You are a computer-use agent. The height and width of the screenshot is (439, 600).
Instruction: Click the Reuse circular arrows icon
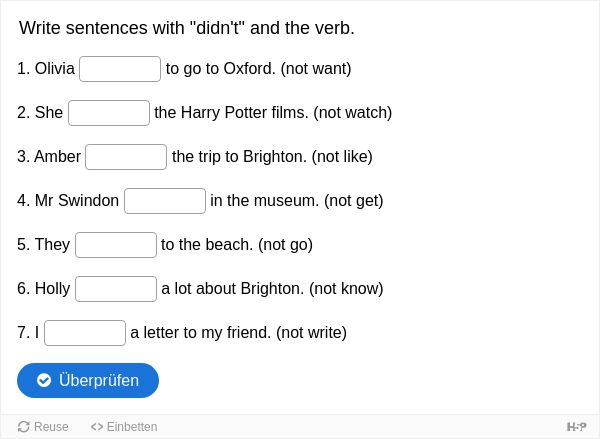tap(24, 427)
